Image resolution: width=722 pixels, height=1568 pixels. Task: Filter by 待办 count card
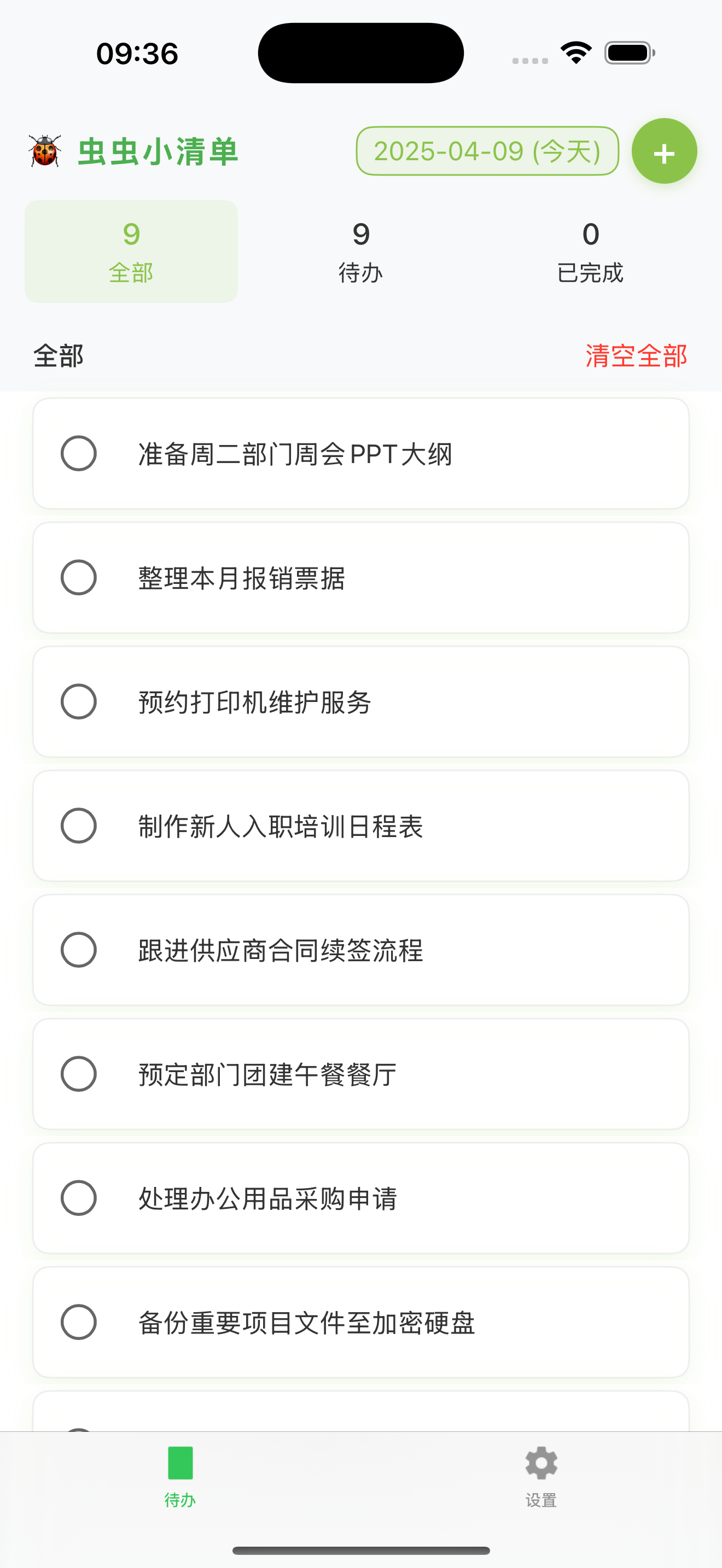tap(361, 251)
